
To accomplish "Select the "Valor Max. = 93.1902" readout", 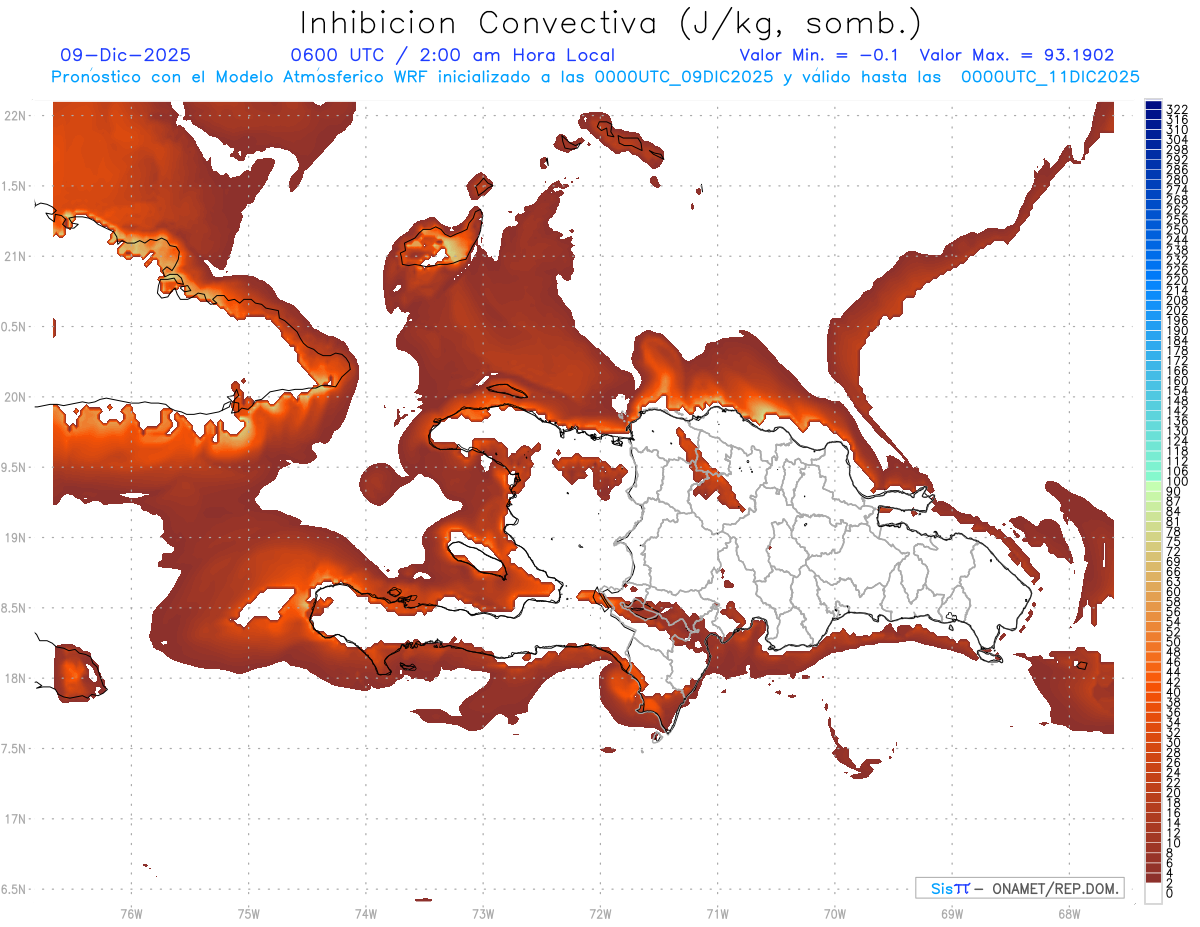I will [x=1017, y=55].
